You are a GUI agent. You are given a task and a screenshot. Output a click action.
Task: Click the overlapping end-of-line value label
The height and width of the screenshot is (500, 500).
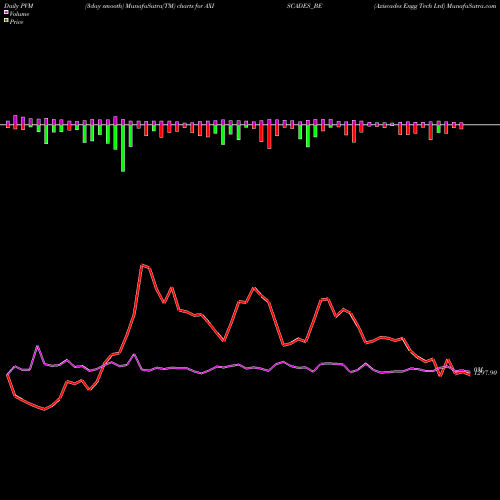pos(485,371)
